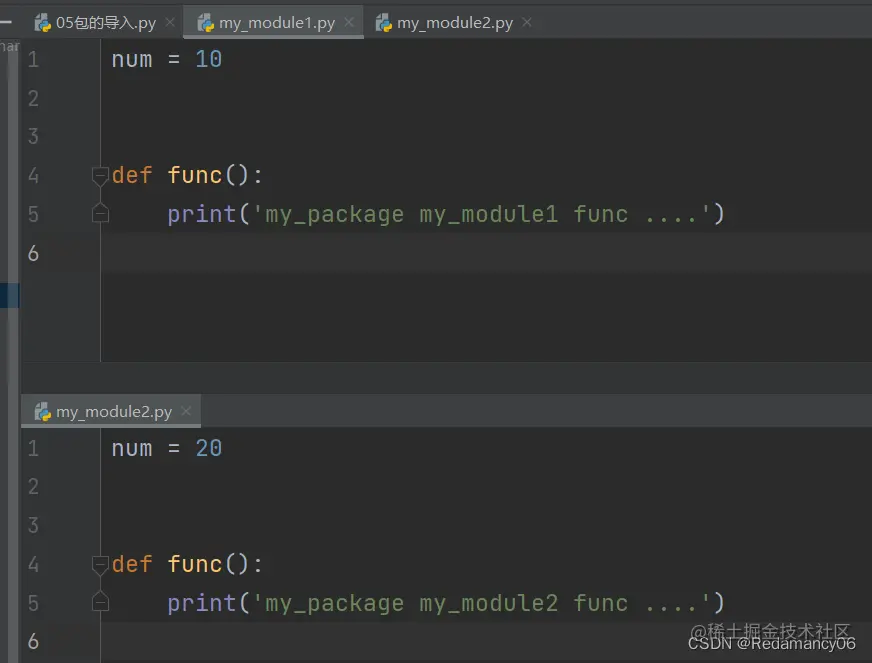Click 'my_package my_module2 func ....' string

[x=482, y=603]
